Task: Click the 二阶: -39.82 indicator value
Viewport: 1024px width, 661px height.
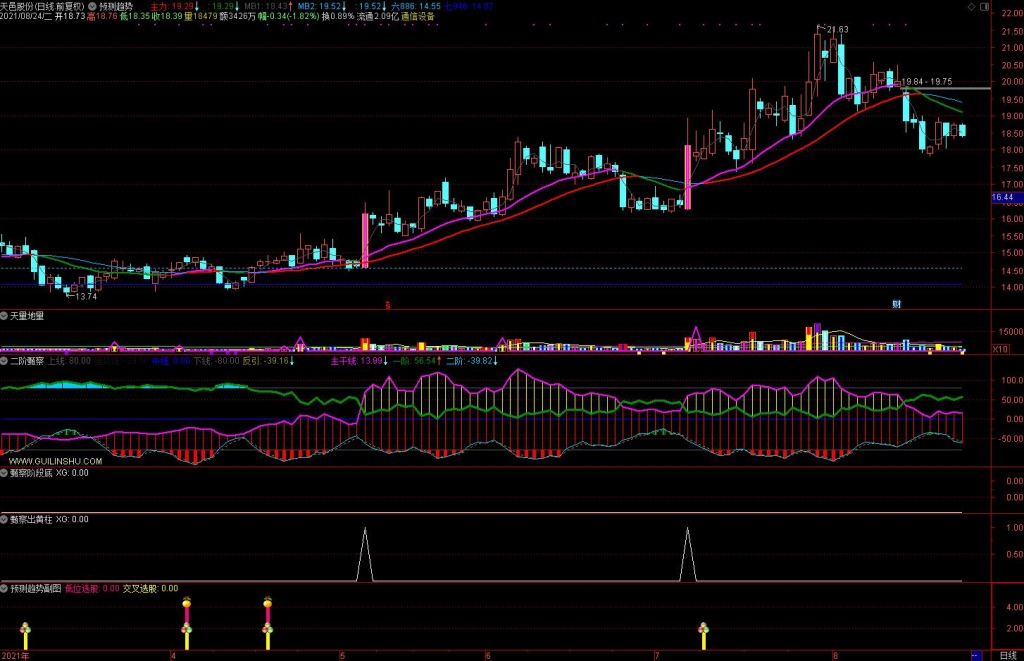Action: pyautogui.click(x=472, y=361)
